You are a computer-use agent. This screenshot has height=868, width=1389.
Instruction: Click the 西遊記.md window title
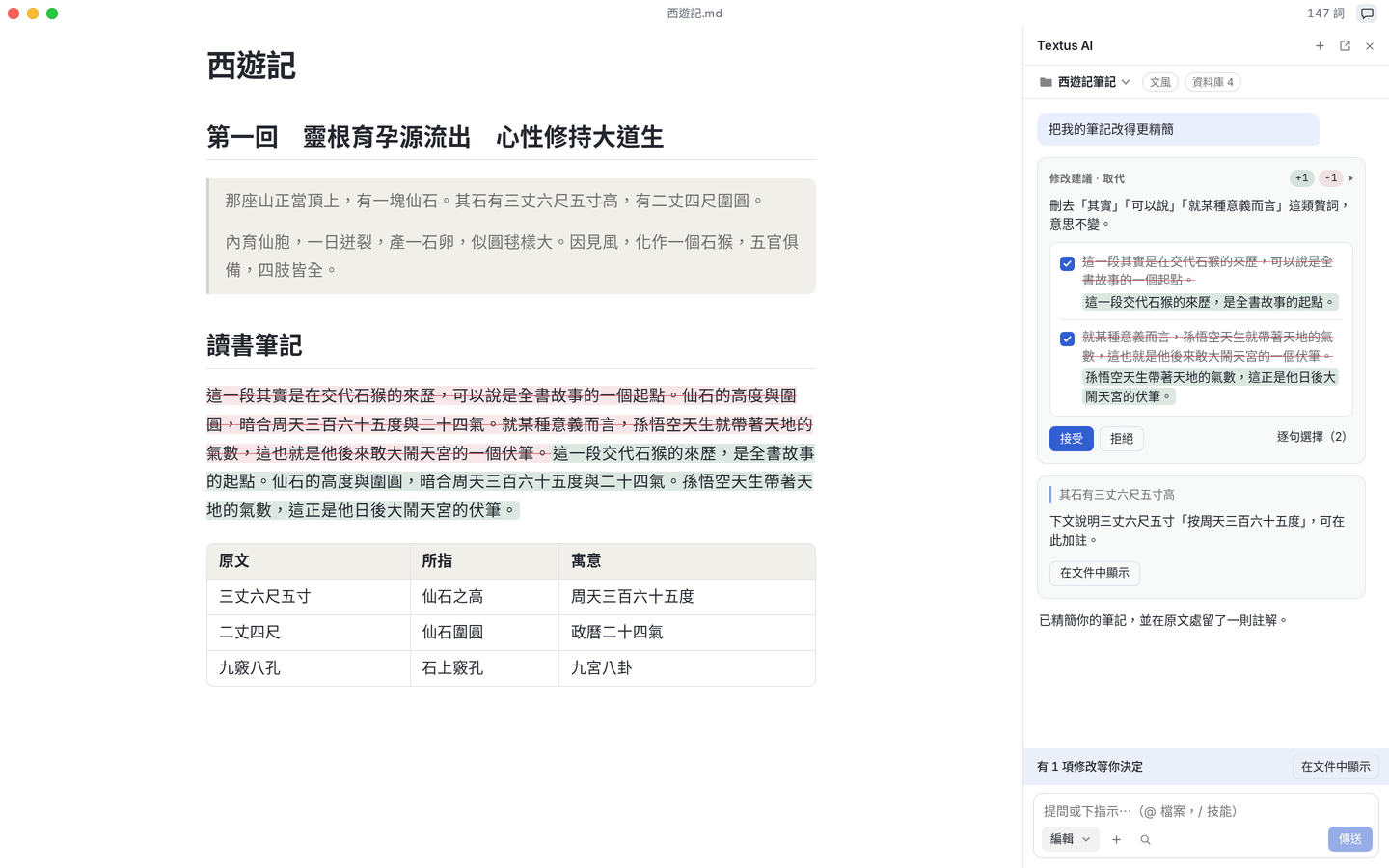(x=694, y=14)
